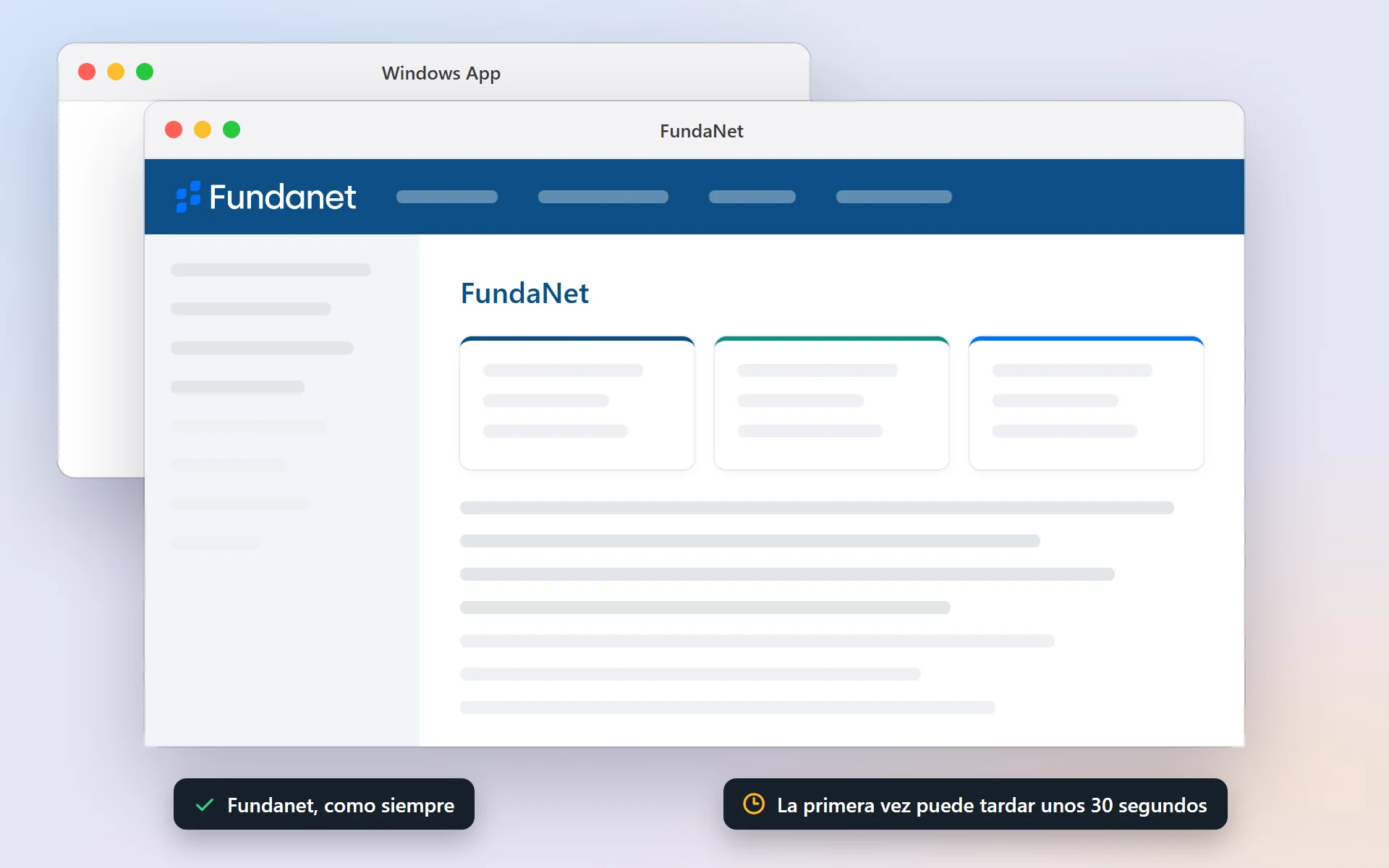Open the card with dark blue top border
This screenshot has width=1389, height=868.
[577, 403]
